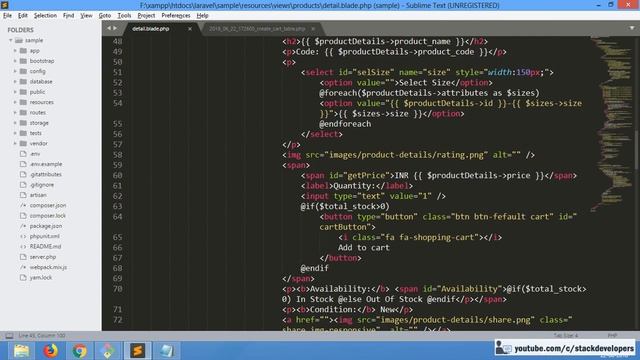
Task: Open the Project menu
Action: pos(146,16)
